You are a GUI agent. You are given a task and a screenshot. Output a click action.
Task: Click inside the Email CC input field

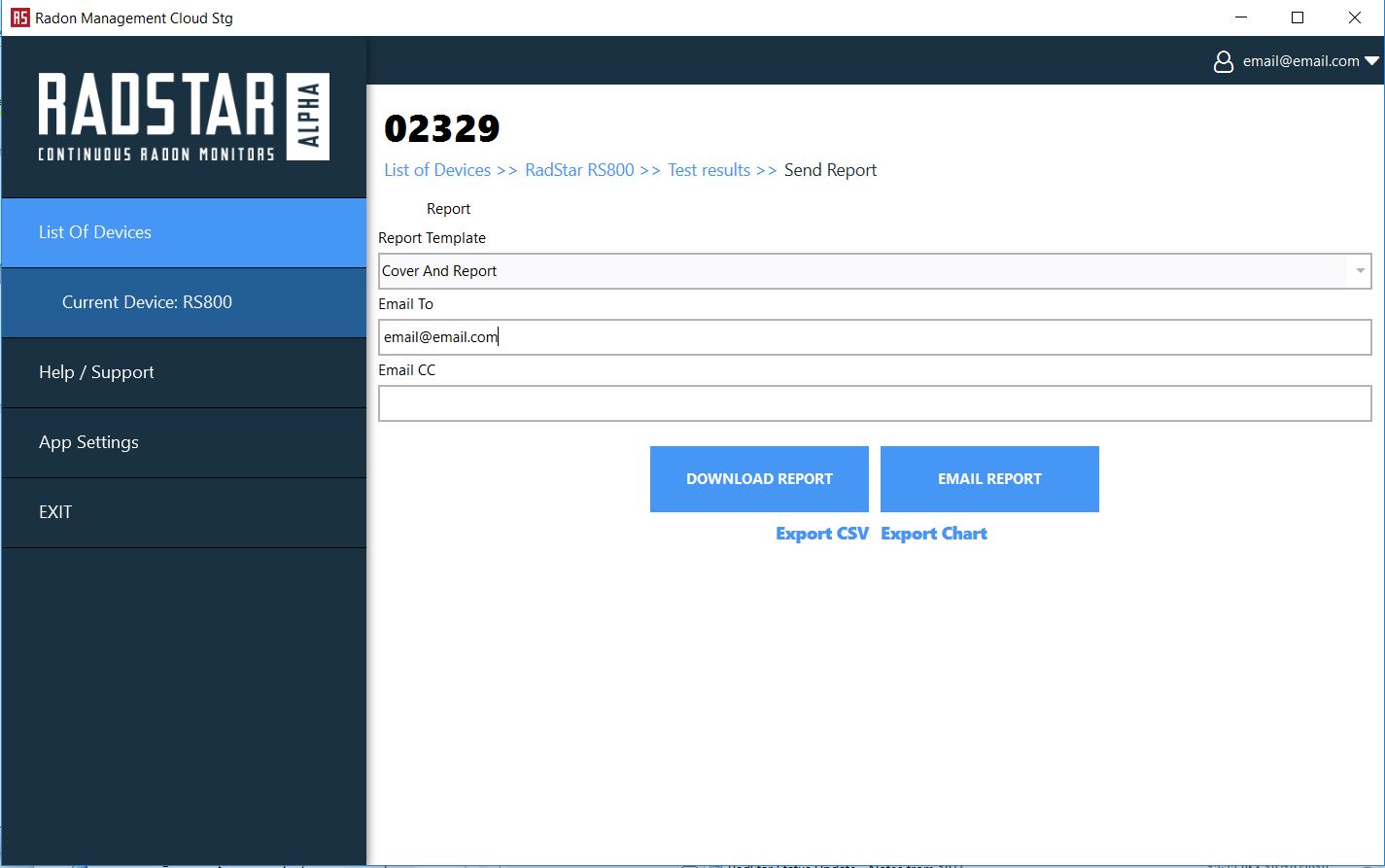pyautogui.click(x=873, y=402)
